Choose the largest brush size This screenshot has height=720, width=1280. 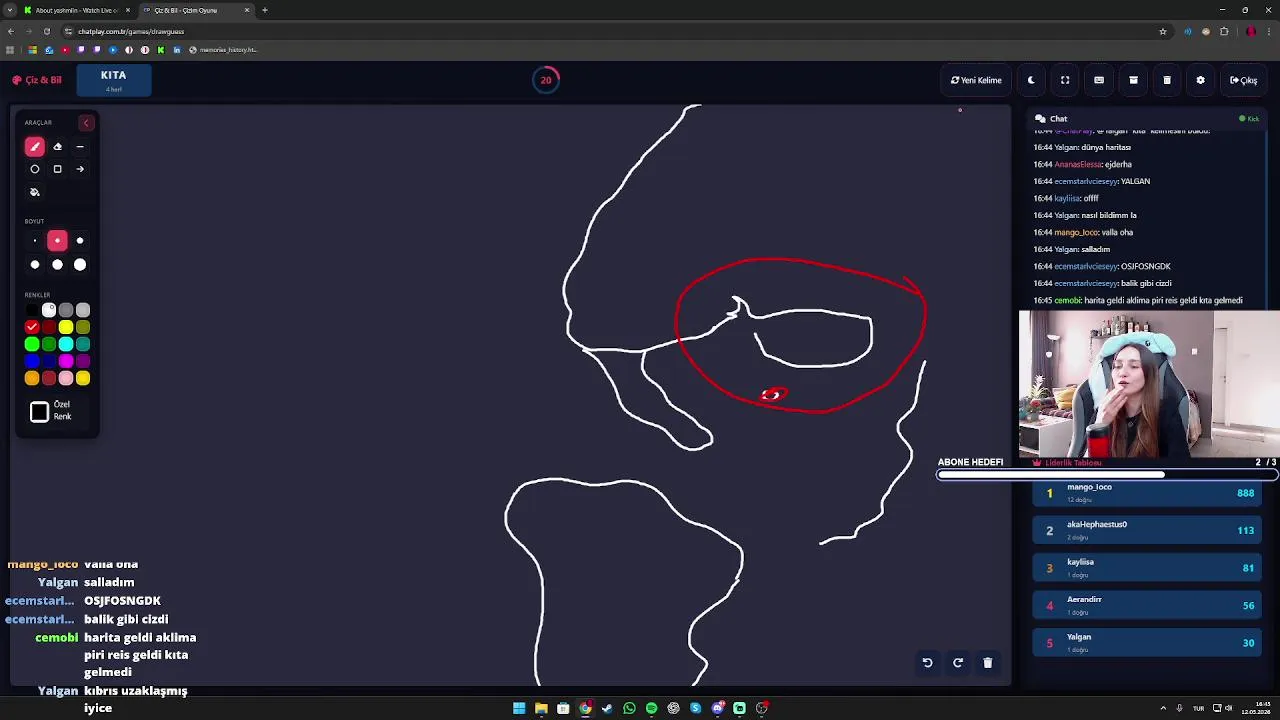coord(80,265)
